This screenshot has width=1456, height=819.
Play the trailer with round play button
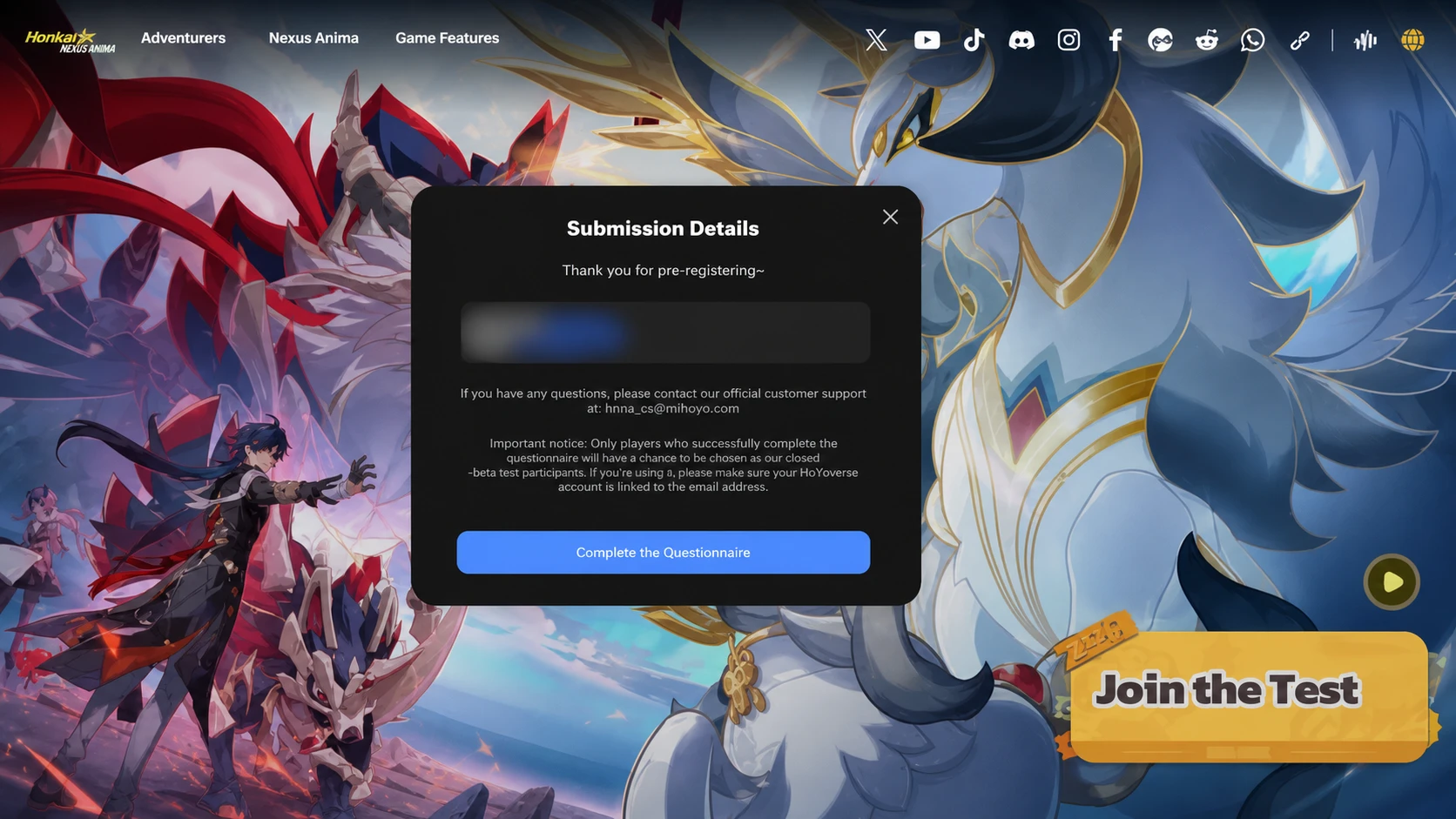[1392, 582]
